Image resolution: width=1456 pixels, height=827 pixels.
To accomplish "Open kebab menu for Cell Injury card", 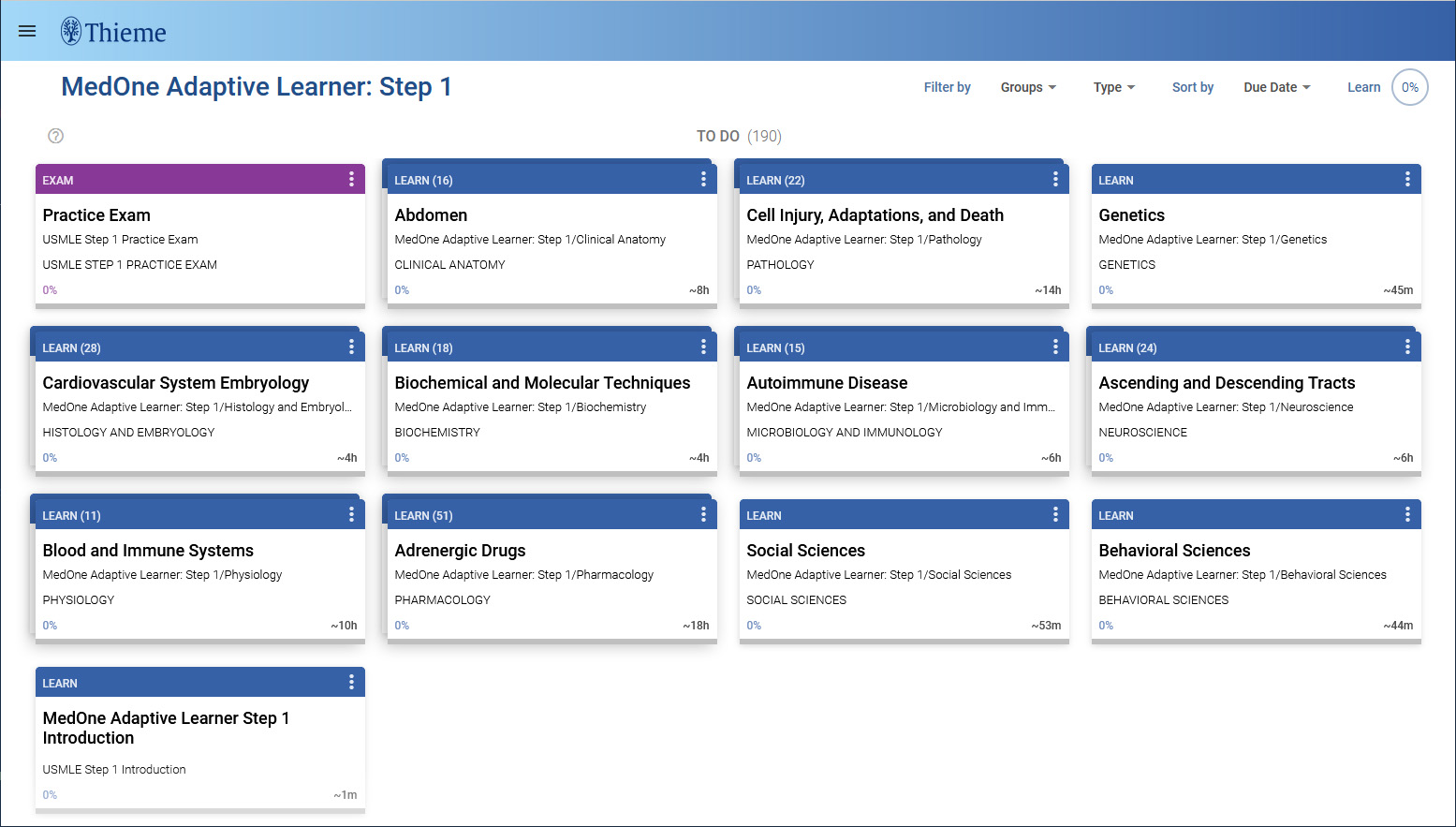I will (x=1055, y=179).
